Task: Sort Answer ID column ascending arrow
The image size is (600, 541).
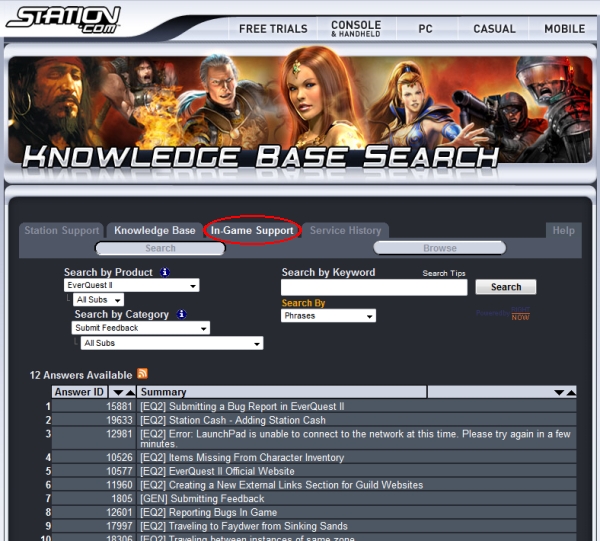Action: pyautogui.click(x=130, y=393)
